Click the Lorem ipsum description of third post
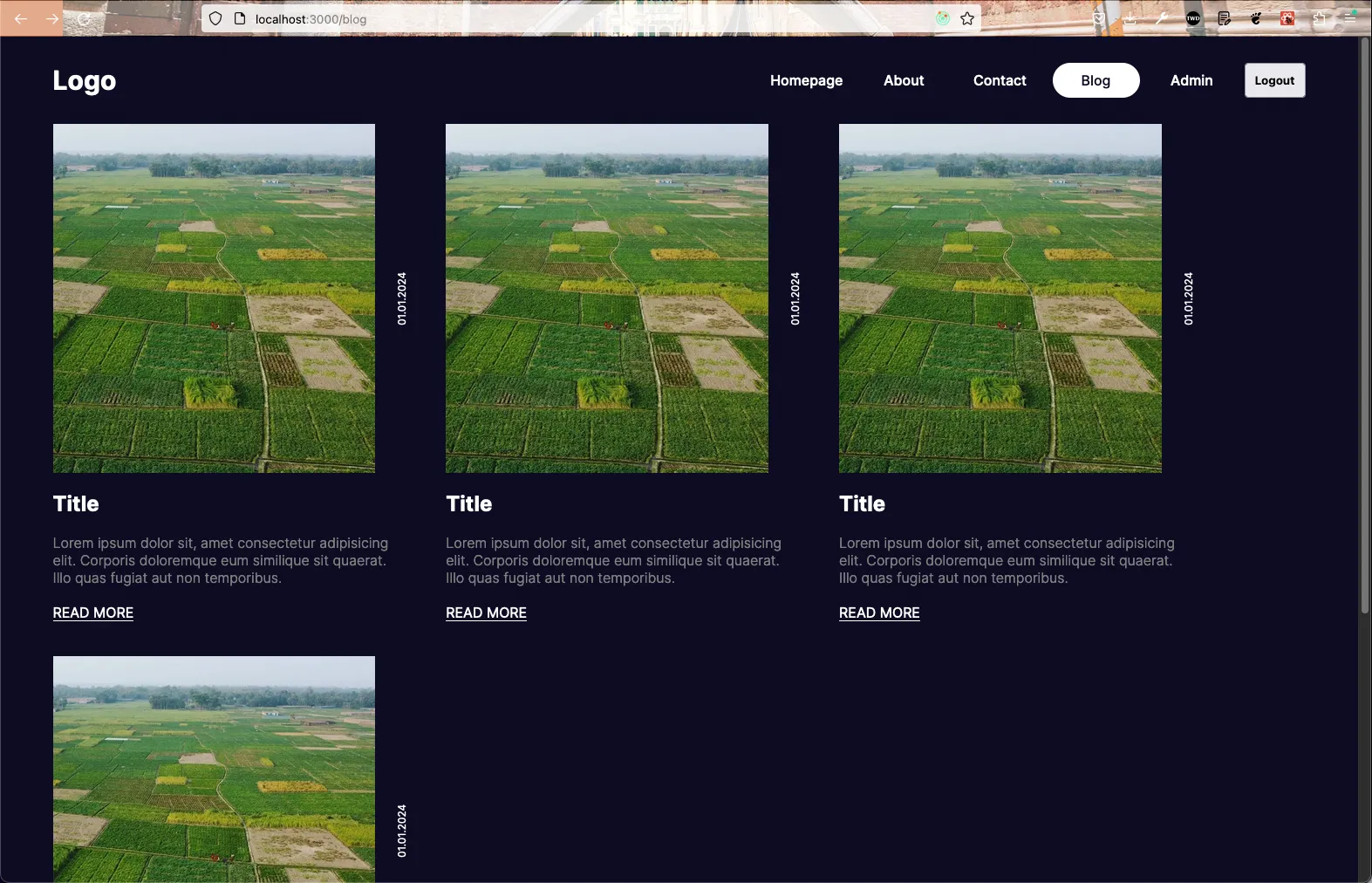Image resolution: width=1372 pixels, height=883 pixels. pos(1007,560)
